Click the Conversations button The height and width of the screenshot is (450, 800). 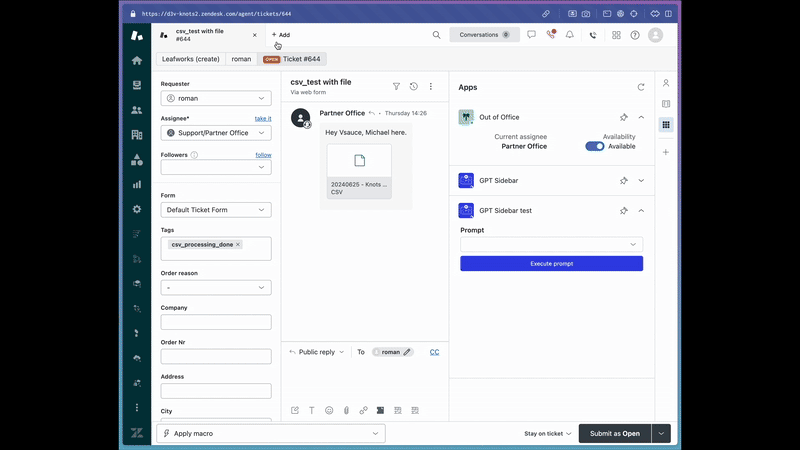[x=484, y=35]
